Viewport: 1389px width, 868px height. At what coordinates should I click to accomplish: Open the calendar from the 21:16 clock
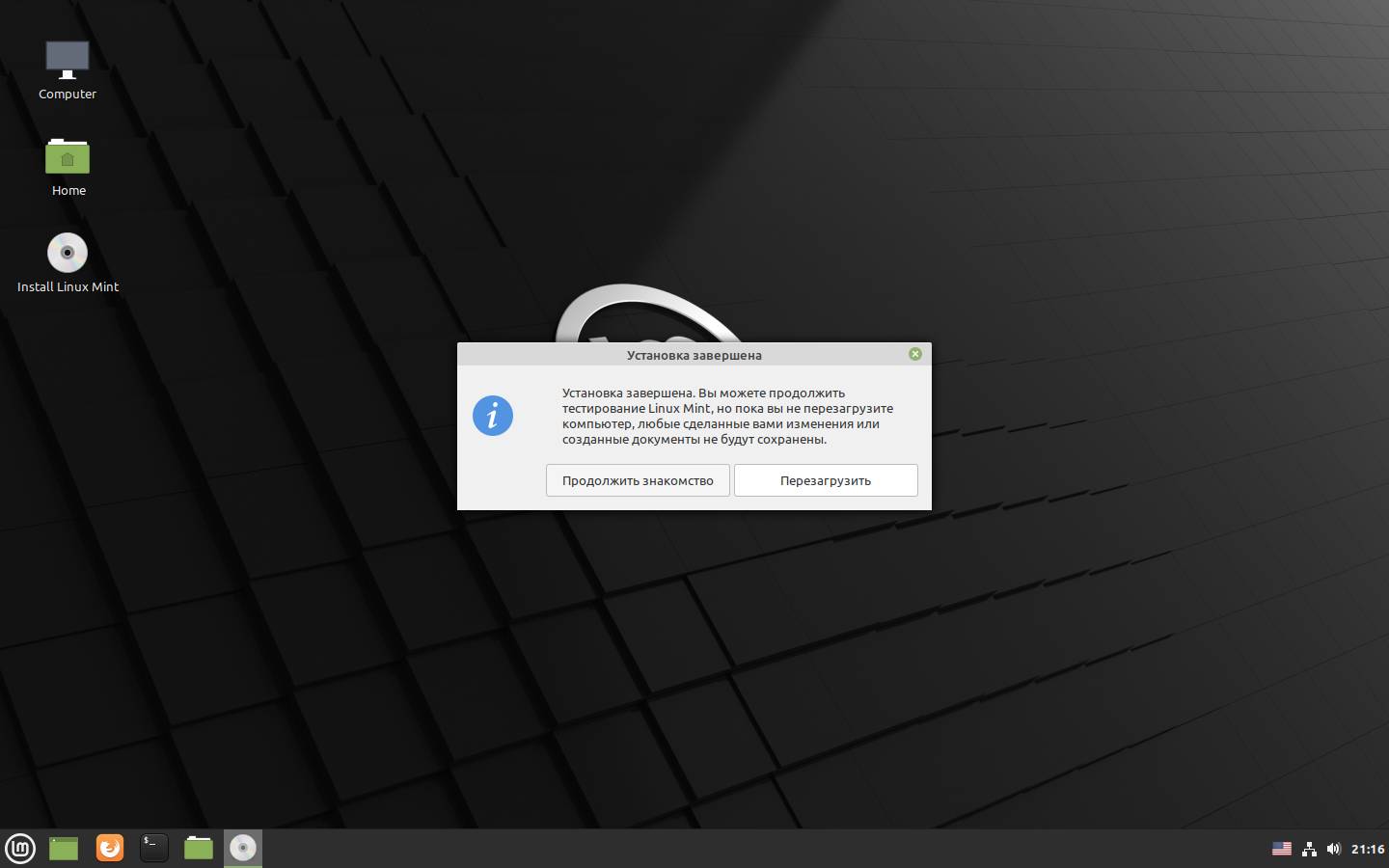click(1368, 849)
